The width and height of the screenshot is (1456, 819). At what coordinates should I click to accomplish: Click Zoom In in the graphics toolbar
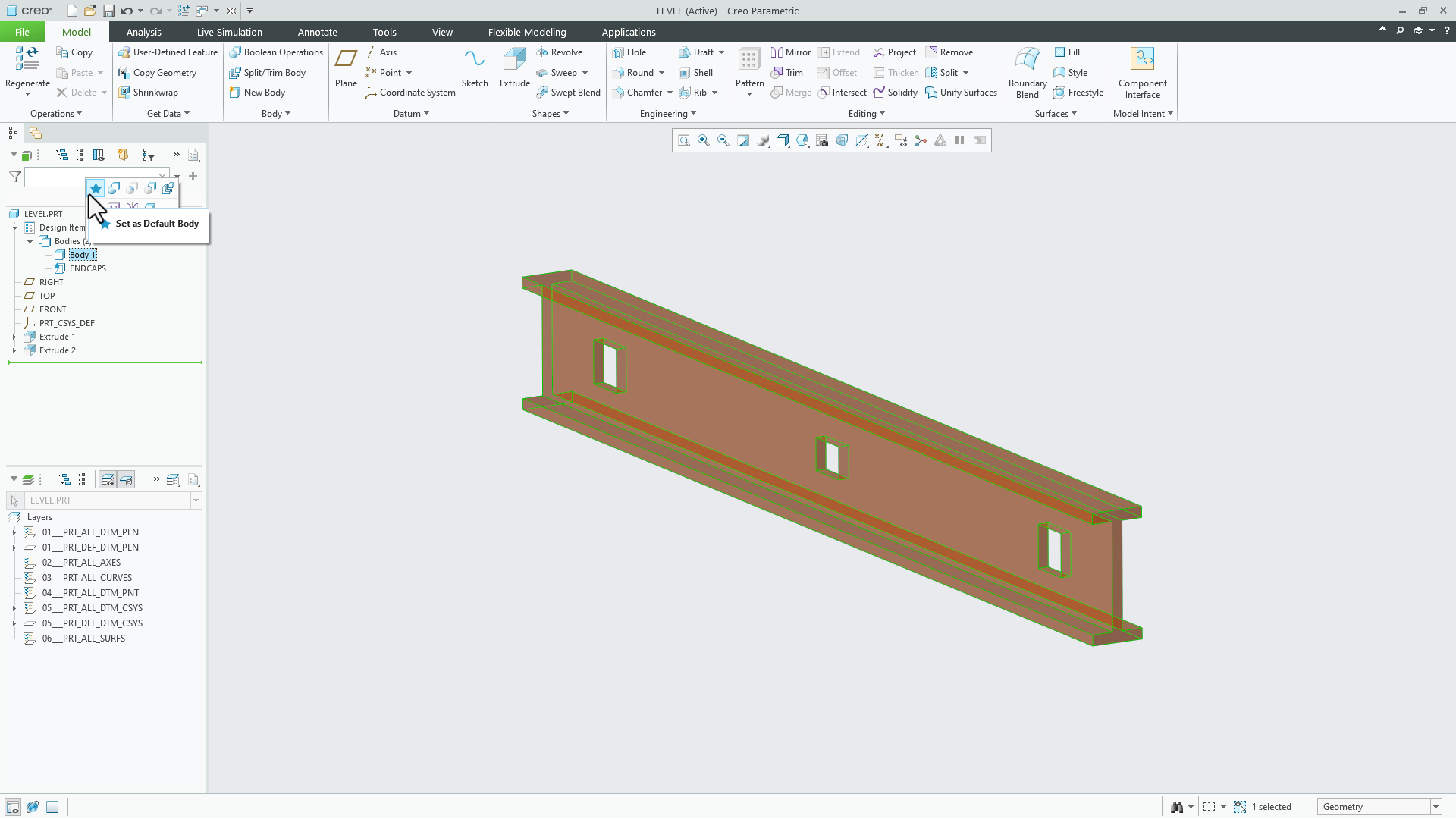(x=704, y=140)
